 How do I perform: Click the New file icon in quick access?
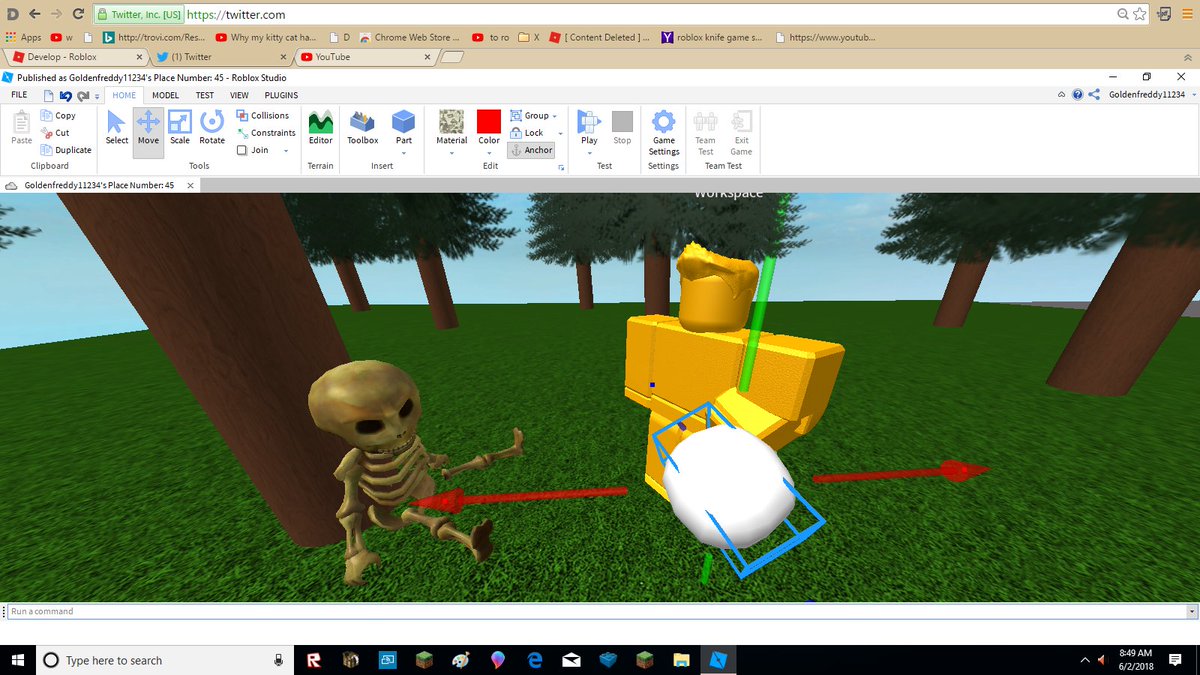coord(47,96)
